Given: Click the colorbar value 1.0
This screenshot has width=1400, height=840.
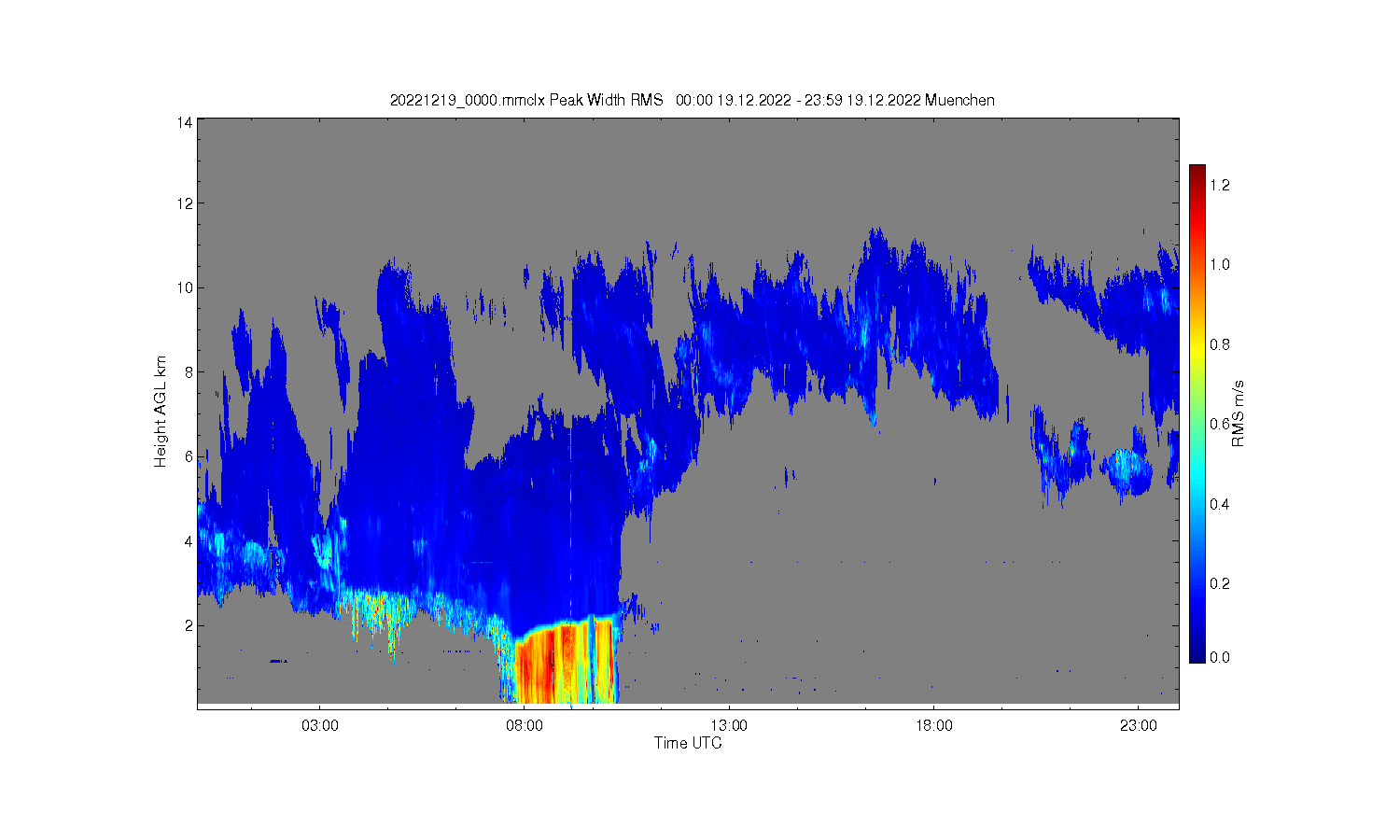Looking at the screenshot, I should (x=1220, y=264).
